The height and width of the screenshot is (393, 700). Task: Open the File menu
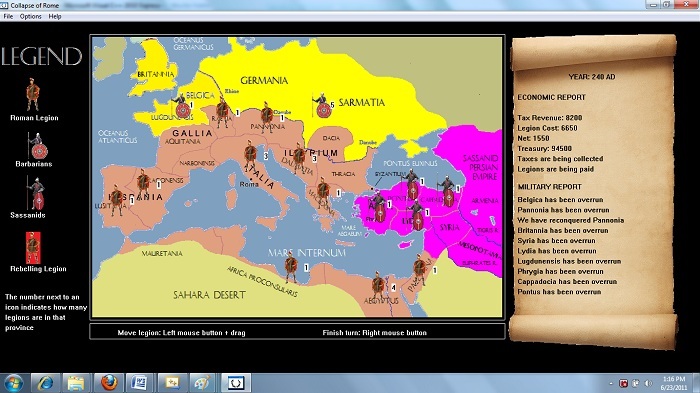(x=8, y=17)
